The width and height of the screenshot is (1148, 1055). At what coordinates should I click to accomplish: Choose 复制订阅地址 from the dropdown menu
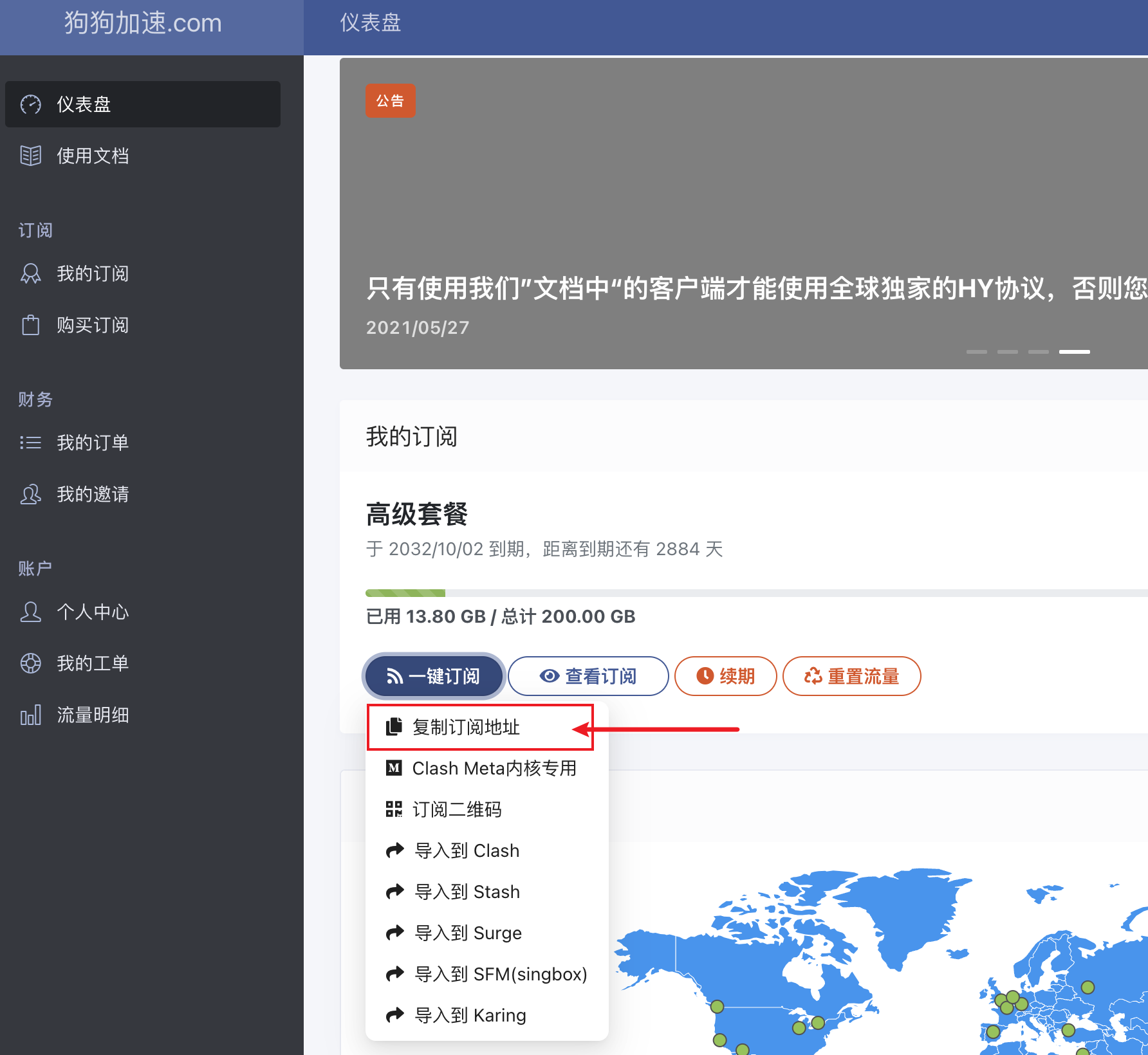tap(467, 727)
